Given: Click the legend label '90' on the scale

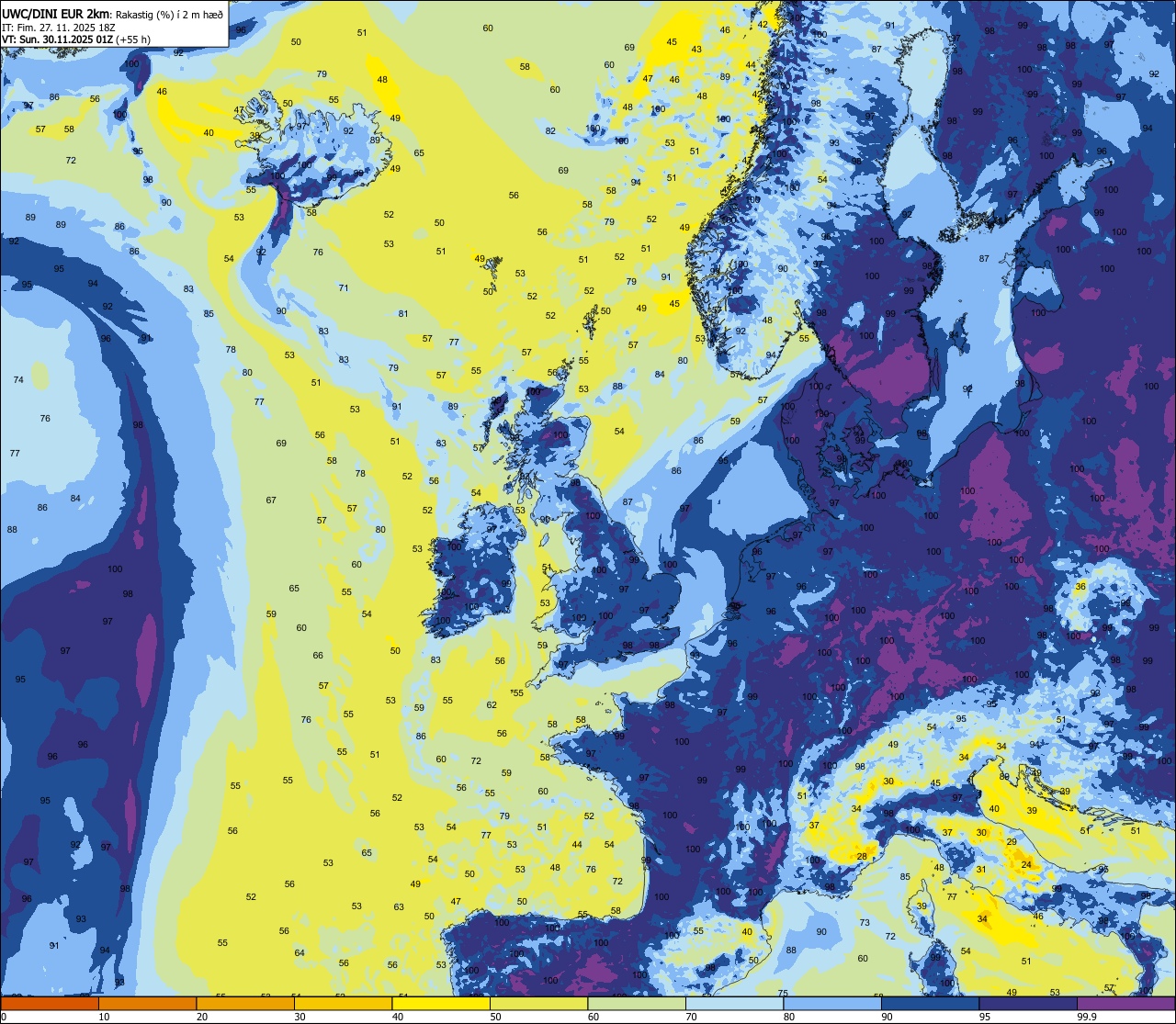Looking at the screenshot, I should (x=888, y=1017).
